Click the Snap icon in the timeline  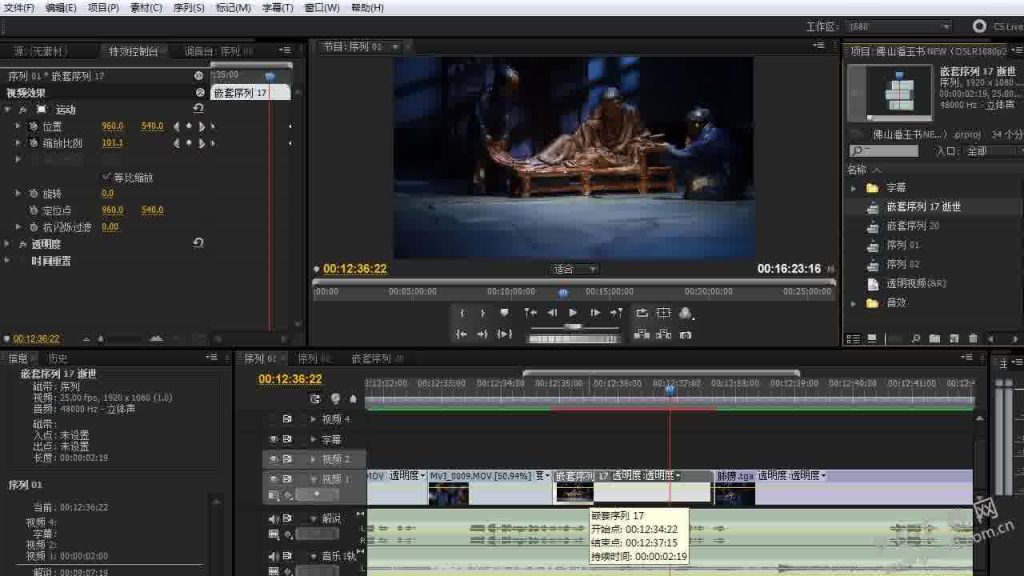(316, 399)
